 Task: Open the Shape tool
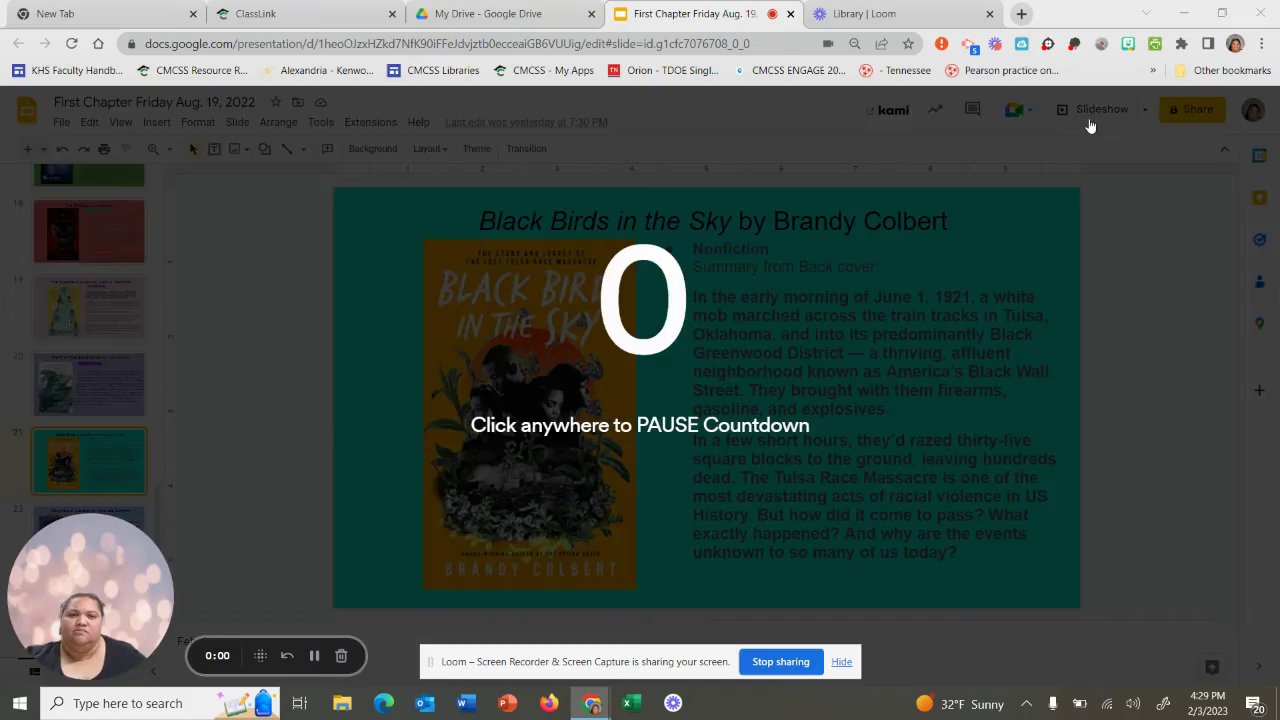[x=264, y=149]
